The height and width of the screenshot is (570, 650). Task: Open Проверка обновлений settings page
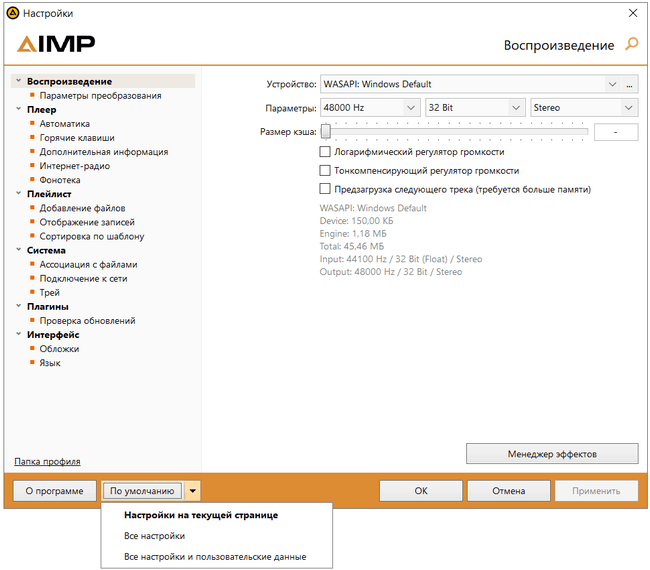coord(87,321)
